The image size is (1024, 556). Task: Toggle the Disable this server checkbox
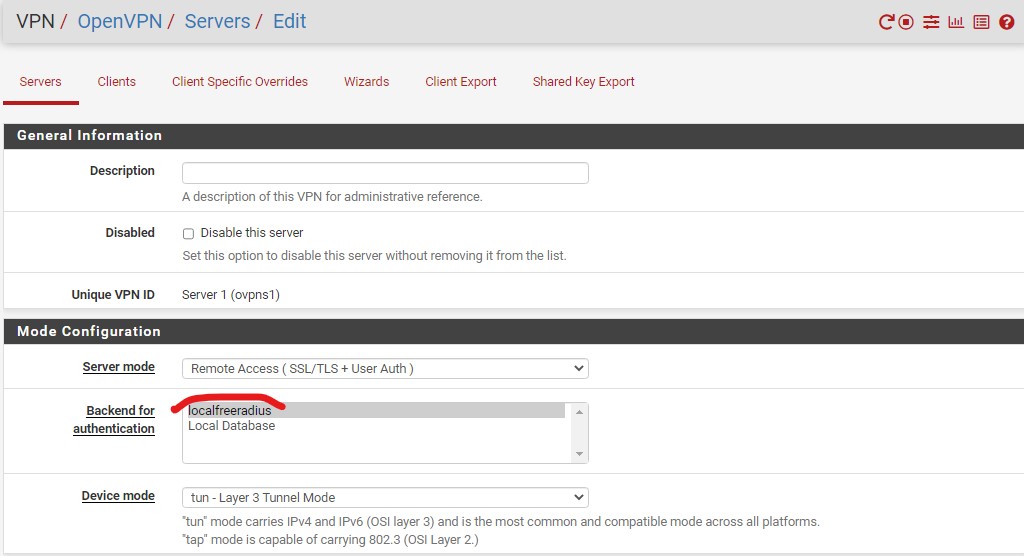click(188, 233)
